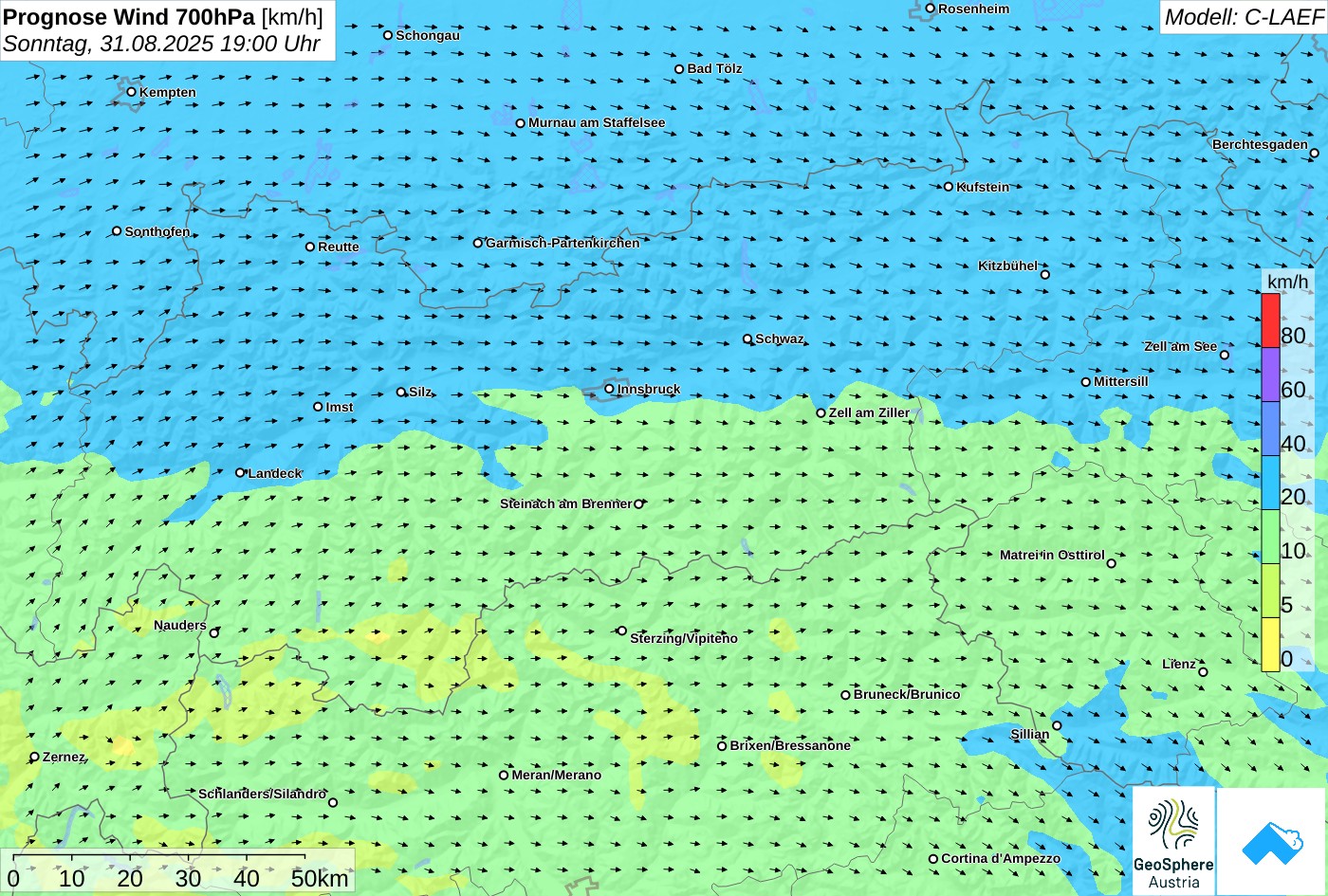Click the Kufstein label

point(983,187)
